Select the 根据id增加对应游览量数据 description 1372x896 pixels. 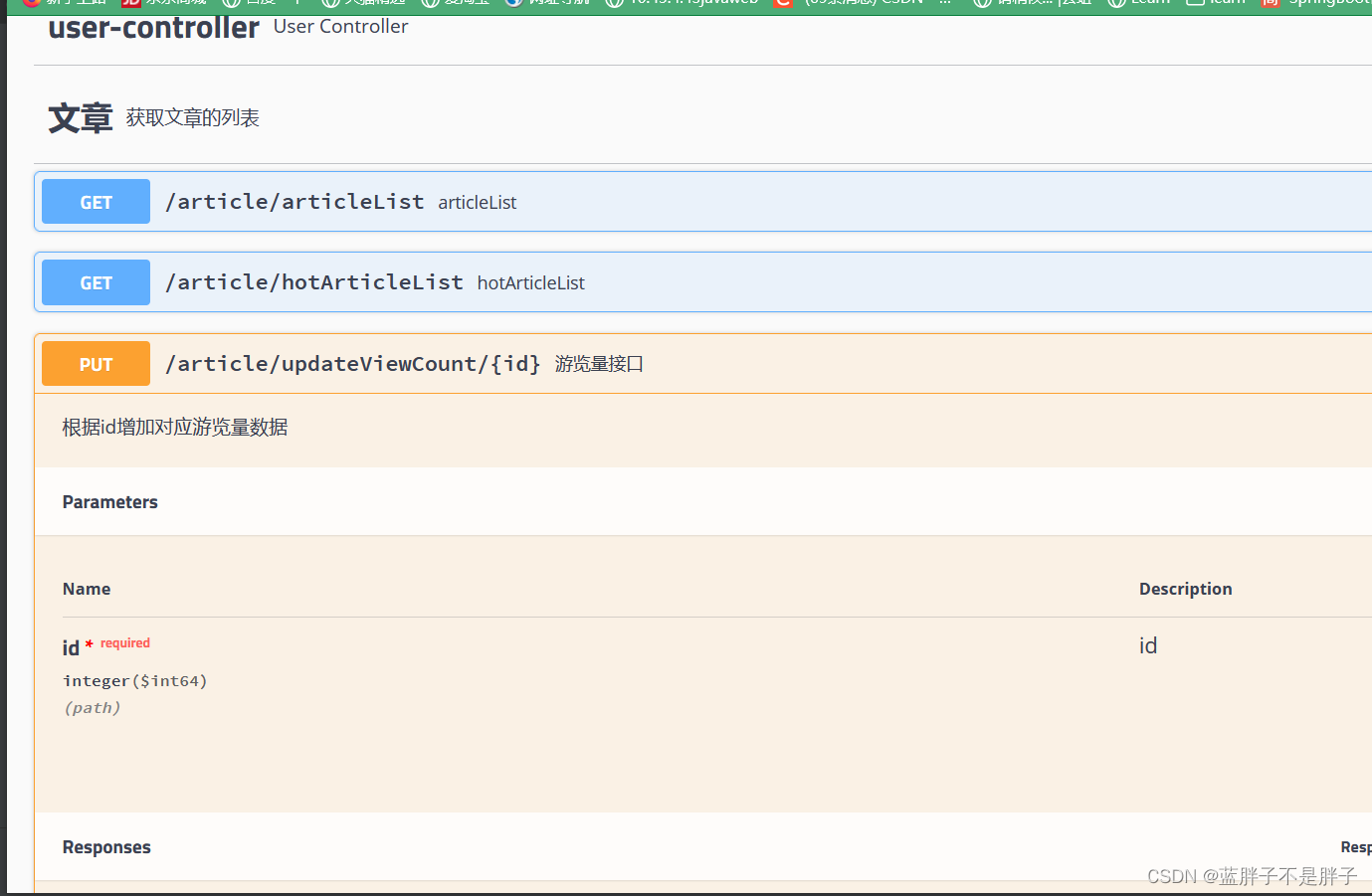(175, 428)
